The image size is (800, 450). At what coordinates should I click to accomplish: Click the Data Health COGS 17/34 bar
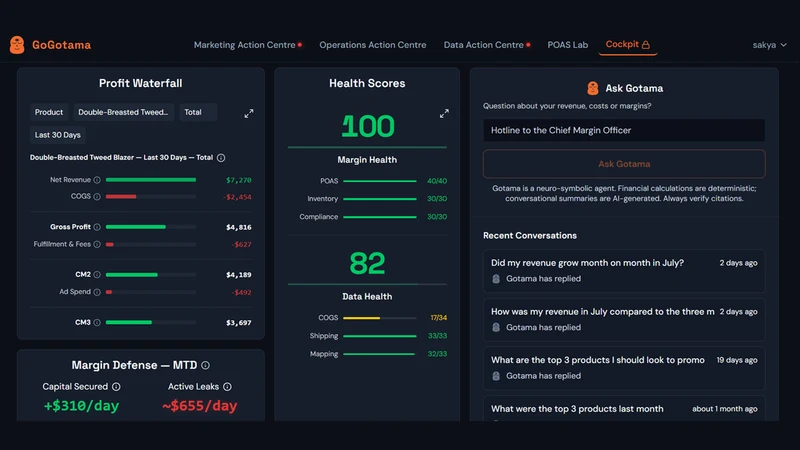click(x=380, y=318)
